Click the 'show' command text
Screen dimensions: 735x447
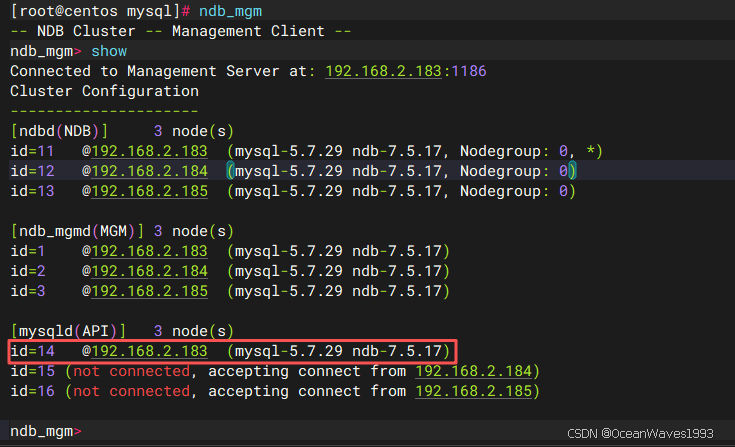click(x=109, y=51)
